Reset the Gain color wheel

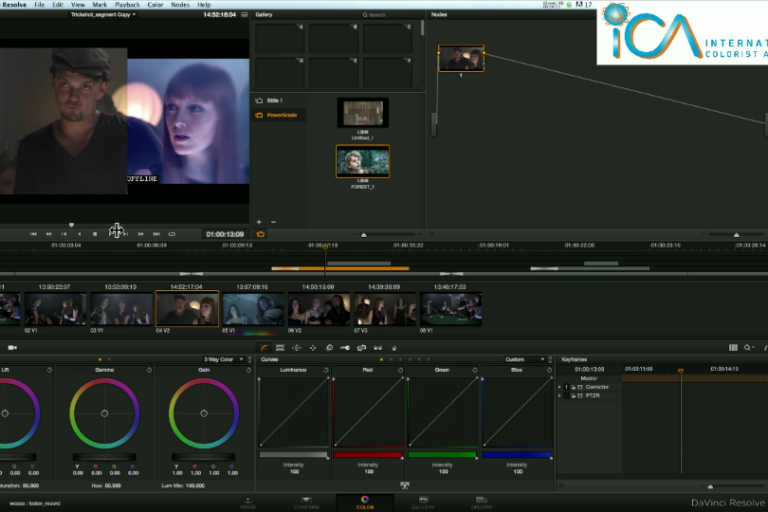[x=249, y=370]
